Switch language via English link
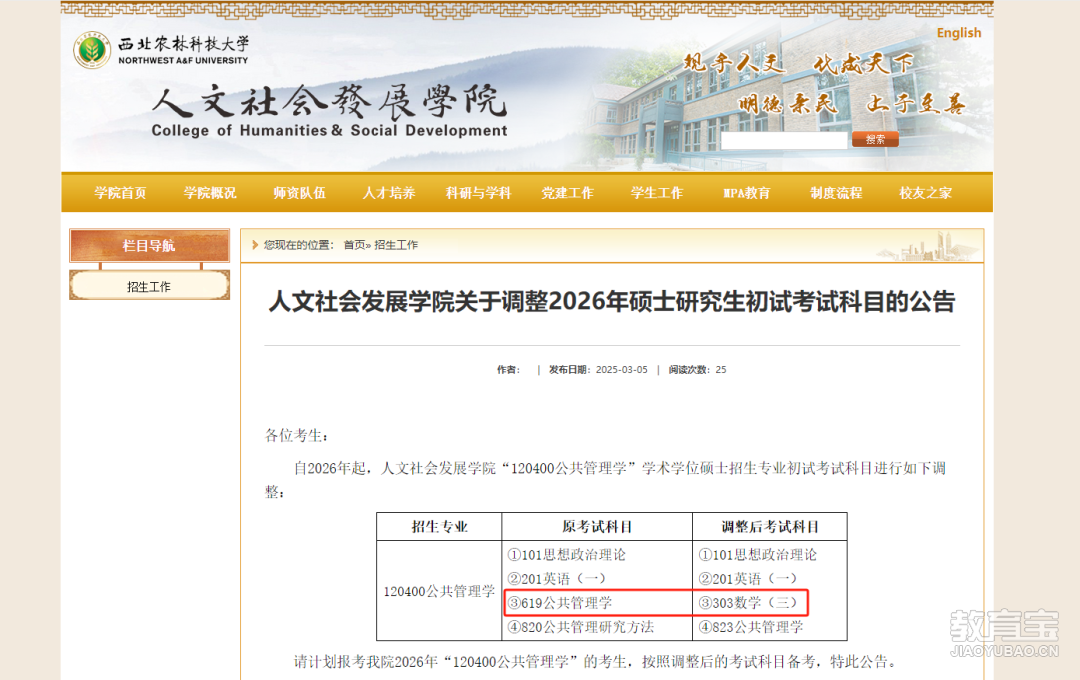This screenshot has height=680, width=1080. (958, 33)
